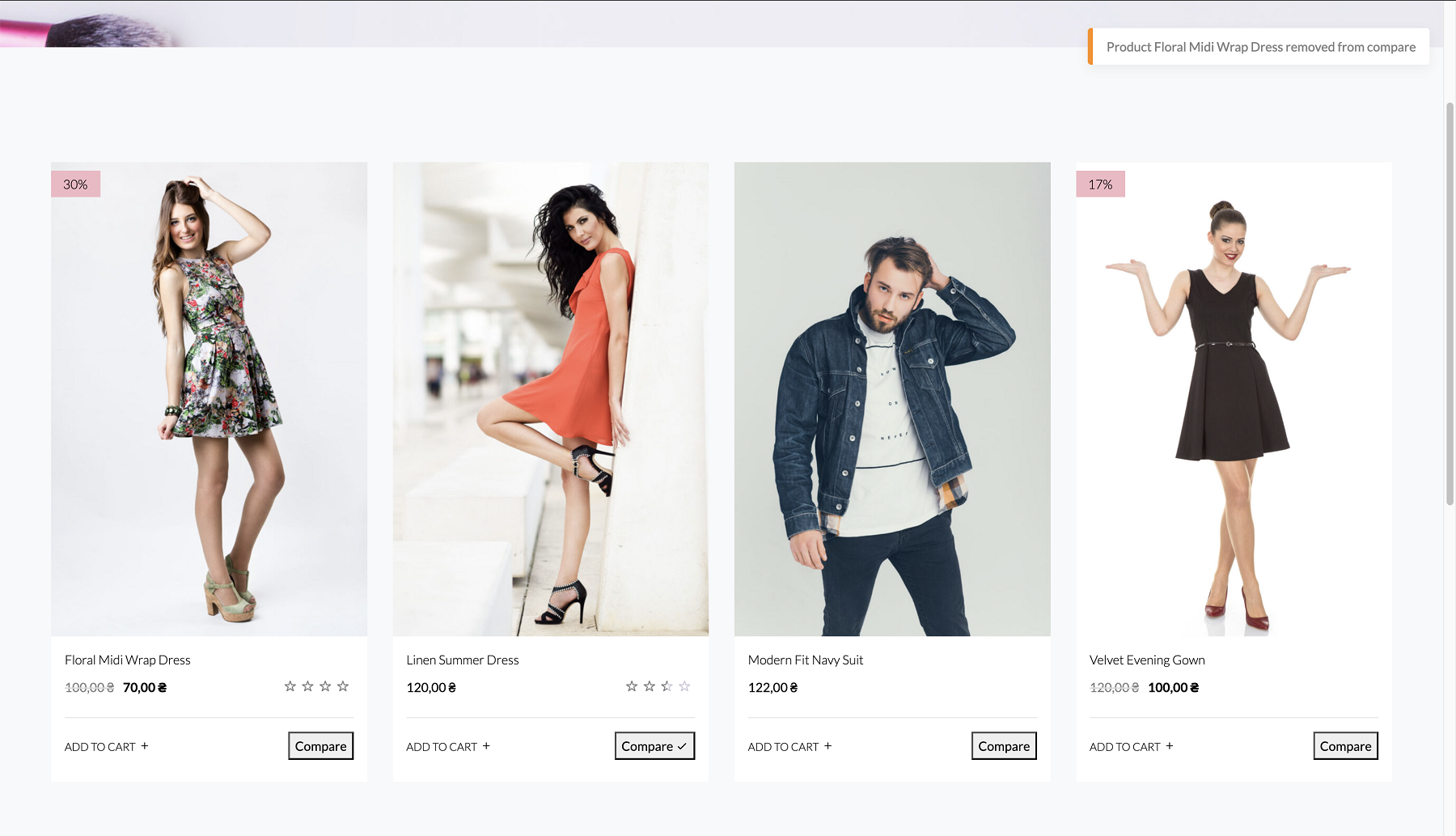Screen dimensions: 1456x836
Task: Click last rating star on Floral Midi Wrap Dress
Action: (x=343, y=686)
